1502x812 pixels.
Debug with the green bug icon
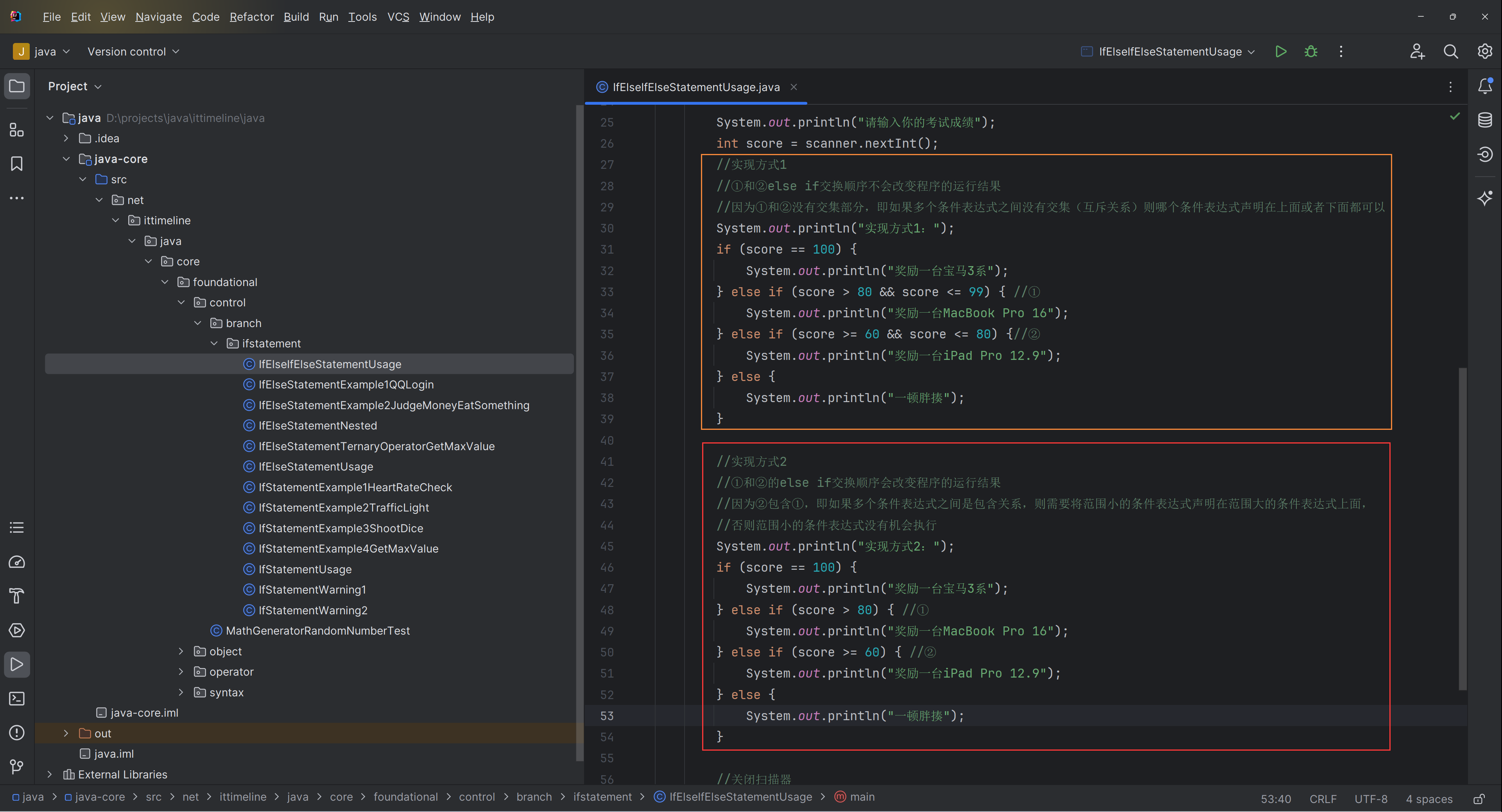click(x=1311, y=51)
